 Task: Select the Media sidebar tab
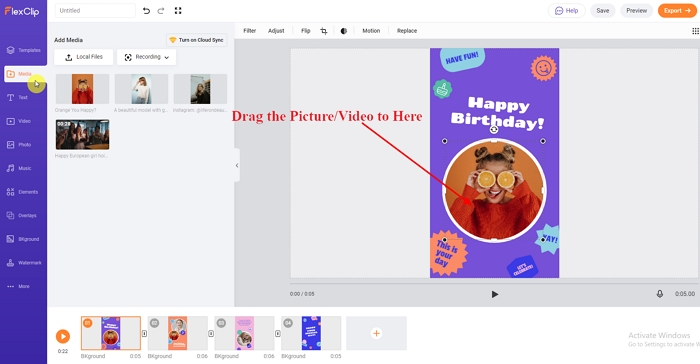pos(25,74)
